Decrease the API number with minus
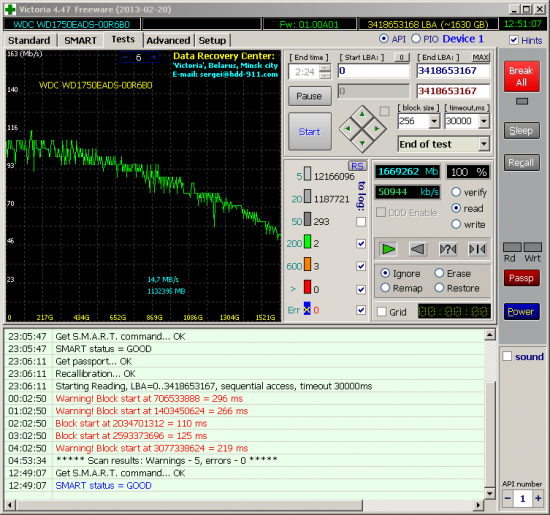Image resolution: width=550 pixels, height=515 pixels. [x=508, y=498]
